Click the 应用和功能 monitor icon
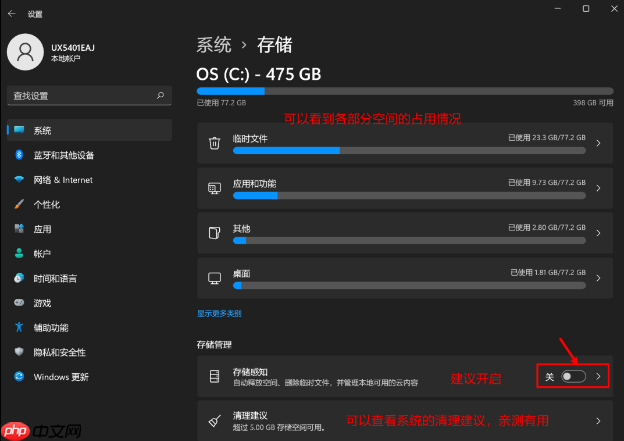The height and width of the screenshot is (441, 624). click(x=214, y=188)
